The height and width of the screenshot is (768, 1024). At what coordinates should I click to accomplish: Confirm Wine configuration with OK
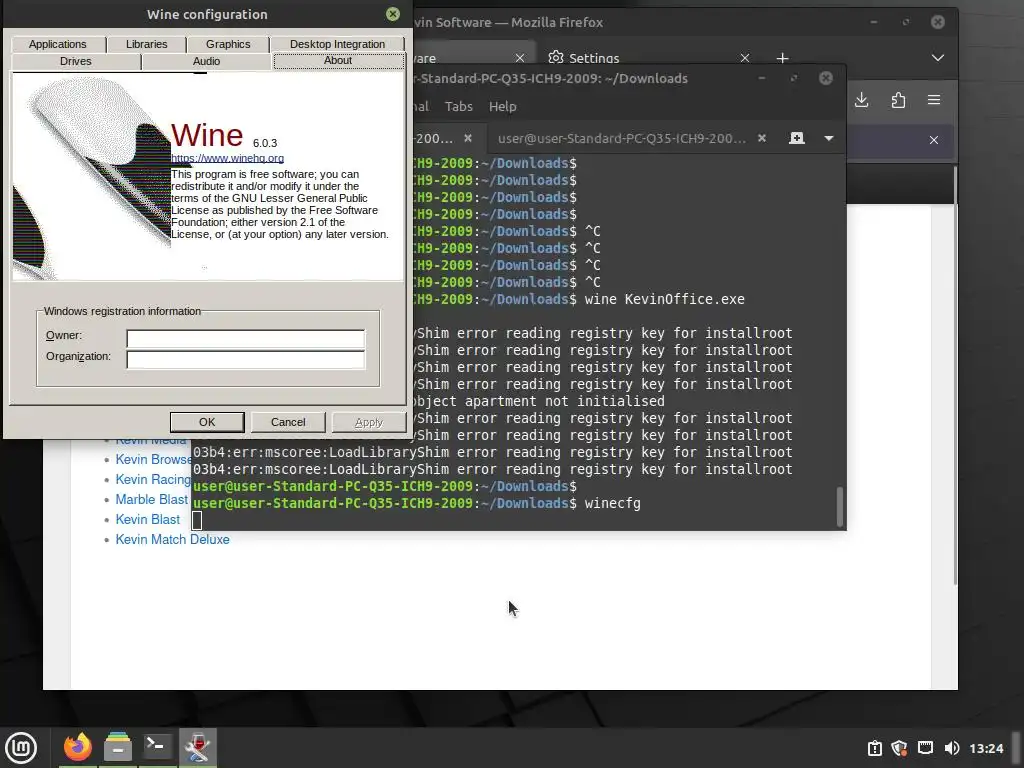(207, 422)
